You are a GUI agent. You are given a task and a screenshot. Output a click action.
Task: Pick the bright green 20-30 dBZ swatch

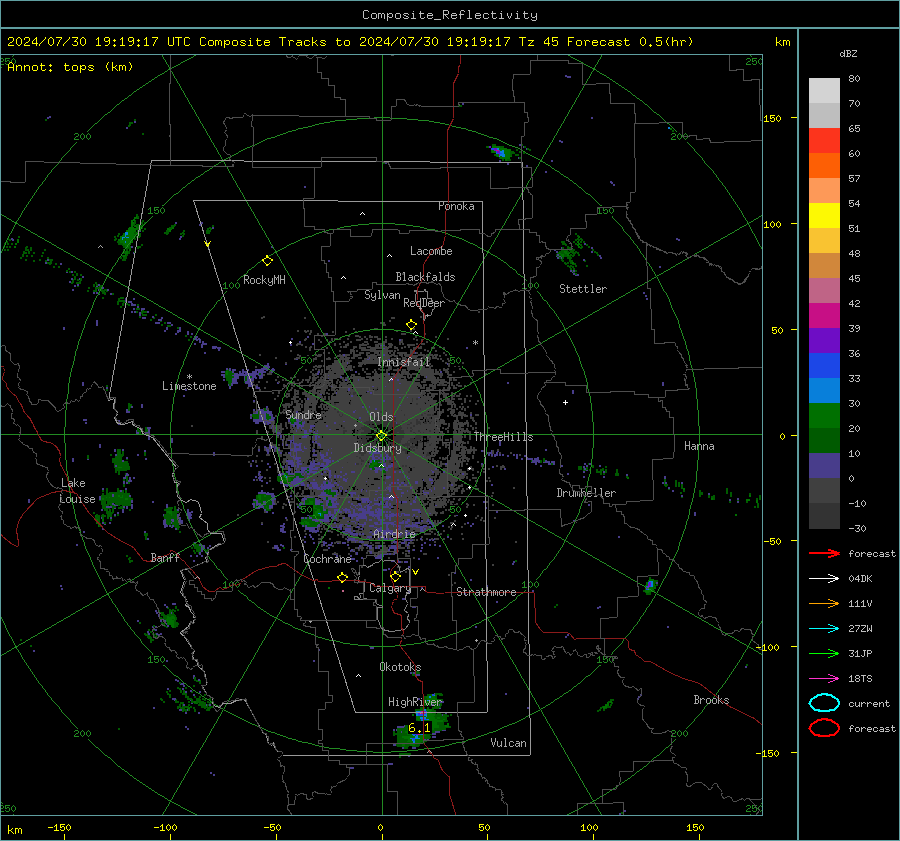tap(824, 416)
